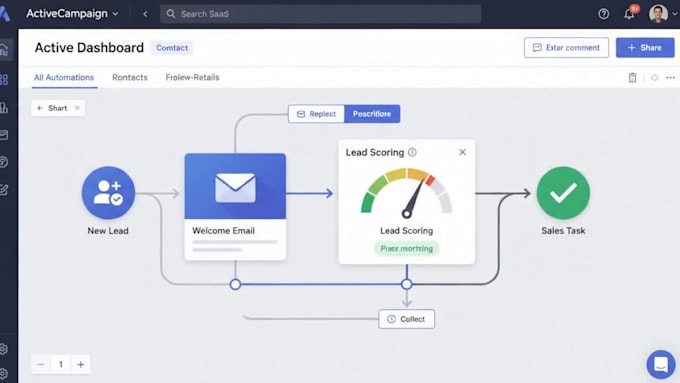Open the three-dot more options menu
This screenshot has height=383, width=680.
click(670, 78)
